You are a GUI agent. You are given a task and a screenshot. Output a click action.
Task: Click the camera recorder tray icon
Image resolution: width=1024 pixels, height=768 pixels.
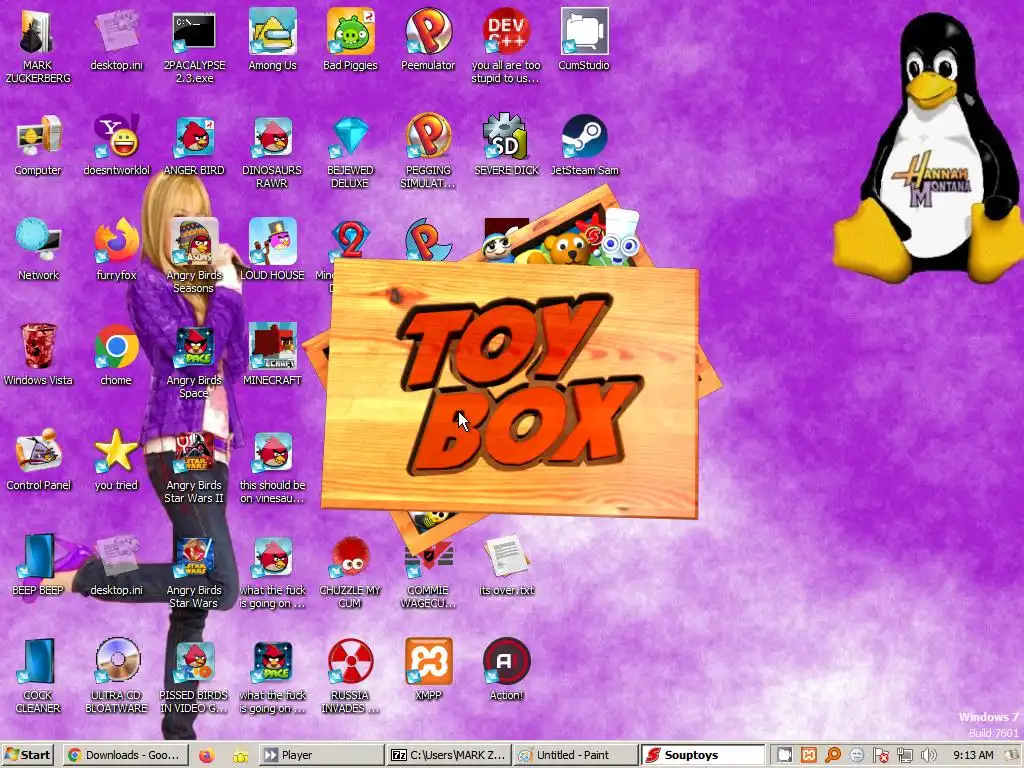tap(784, 755)
